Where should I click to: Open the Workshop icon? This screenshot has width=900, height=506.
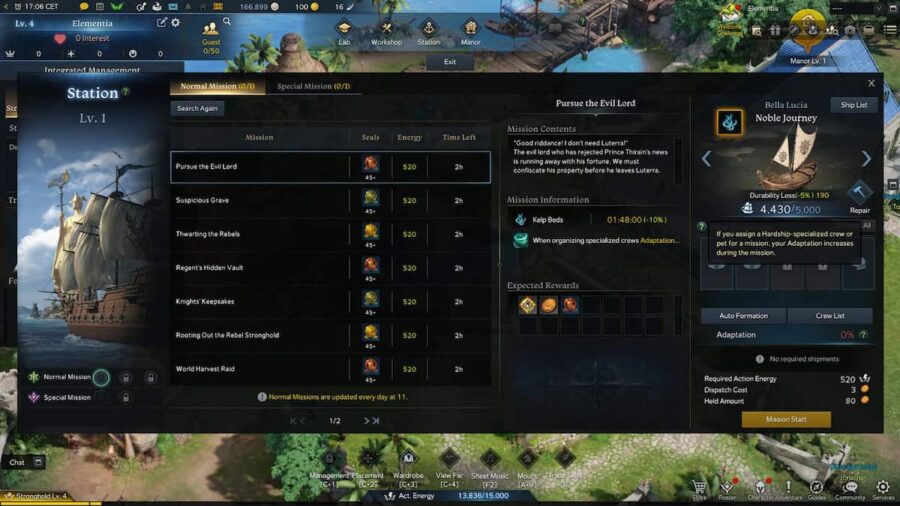(x=386, y=32)
